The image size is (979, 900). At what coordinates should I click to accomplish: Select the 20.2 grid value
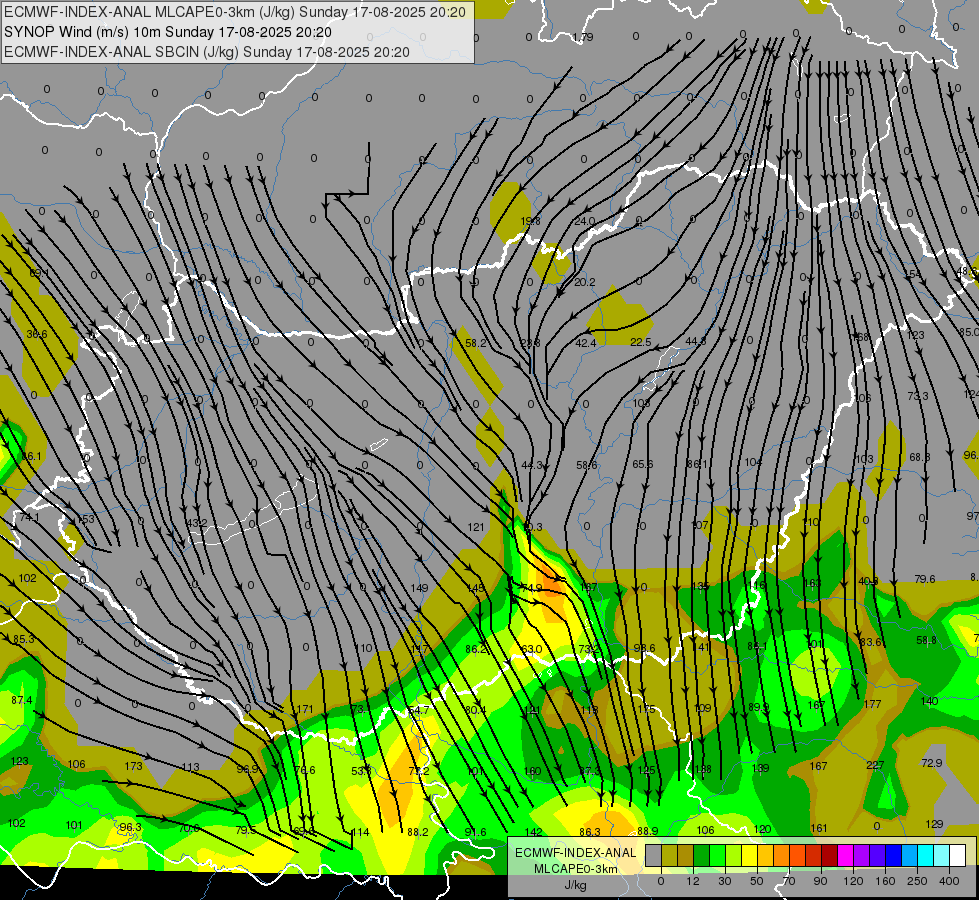tap(584, 282)
